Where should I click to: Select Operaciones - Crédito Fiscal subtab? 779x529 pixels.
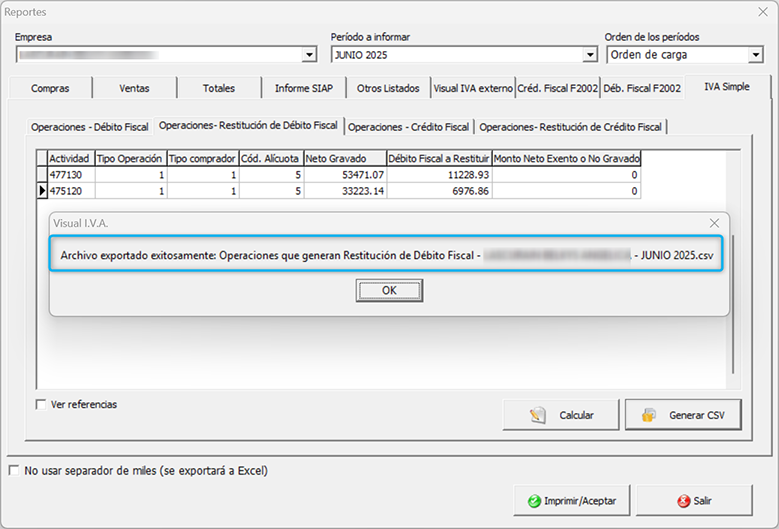coord(408,127)
